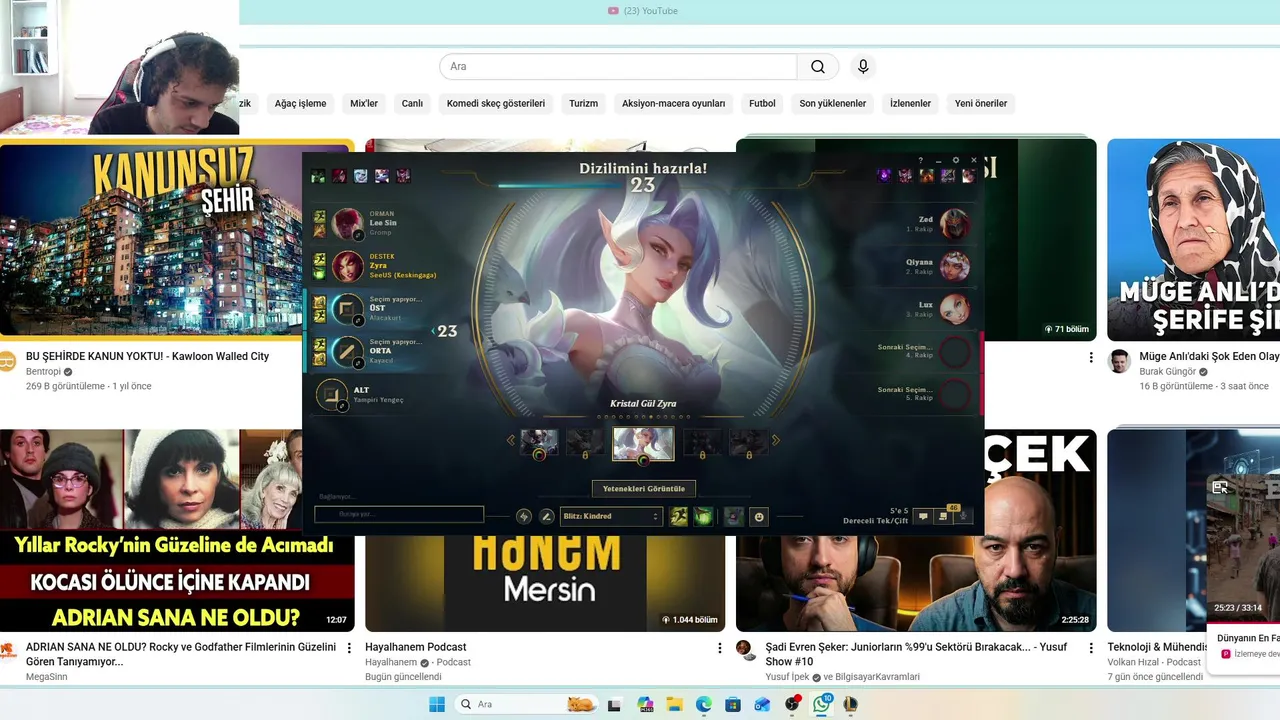
Task: Open File Explorer from the taskbar
Action: tap(674, 704)
